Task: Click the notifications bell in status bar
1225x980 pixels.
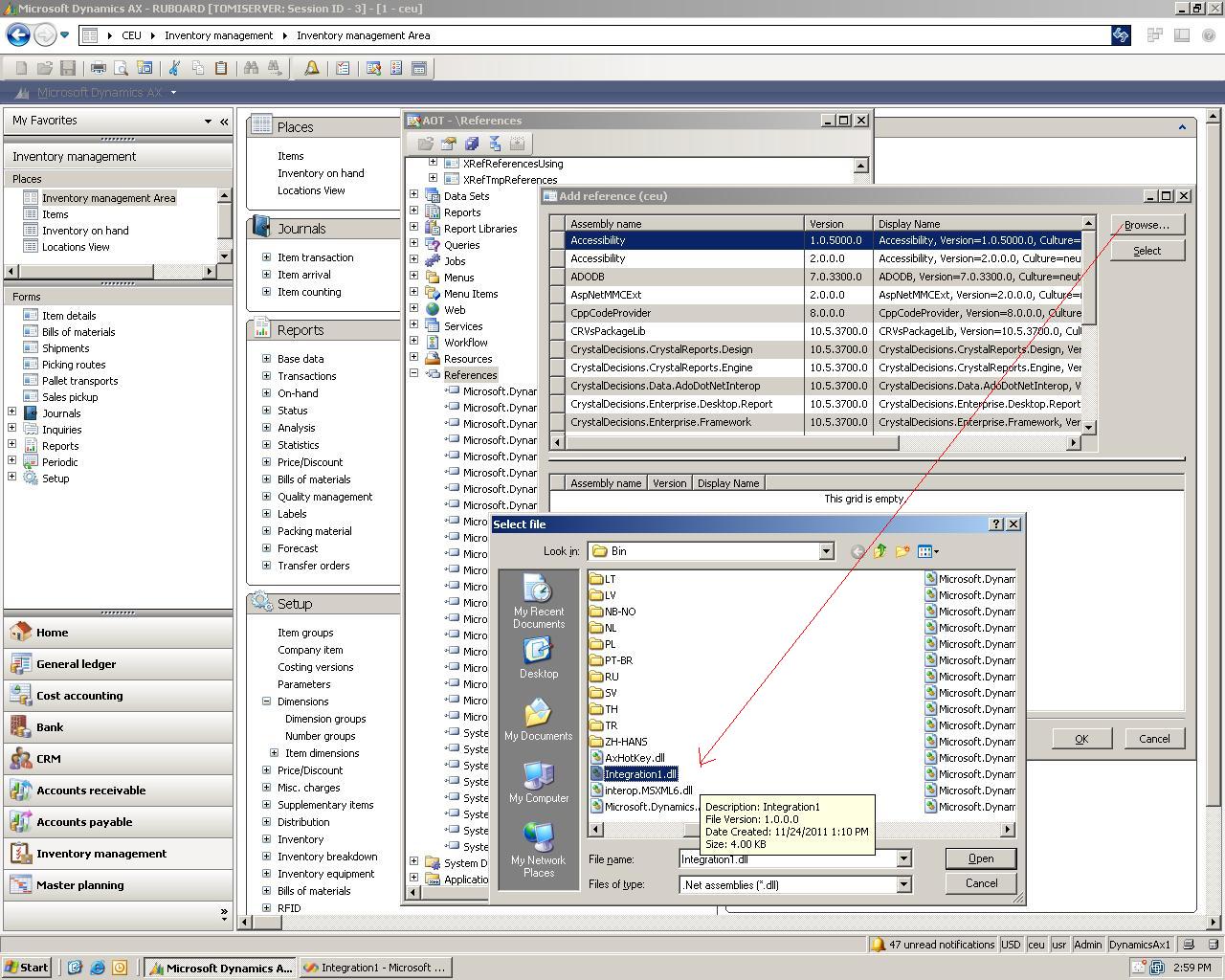Action: pos(877,945)
